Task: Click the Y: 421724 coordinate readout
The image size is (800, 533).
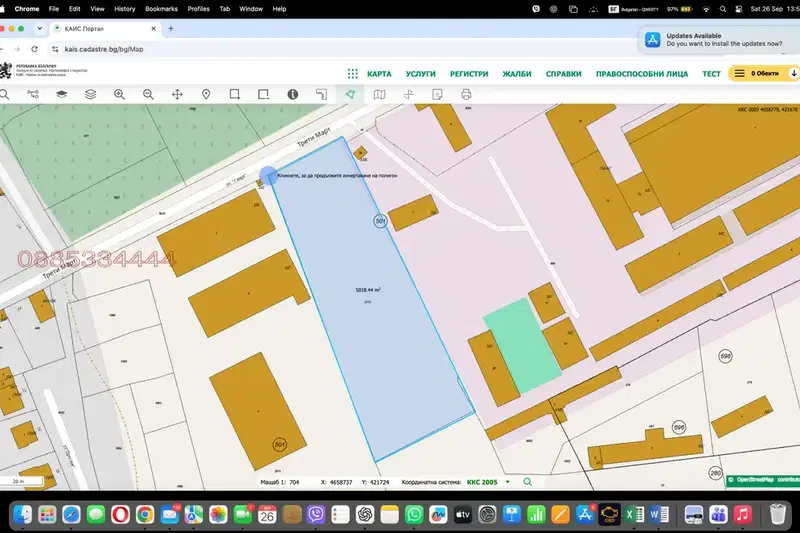Action: tap(375, 482)
